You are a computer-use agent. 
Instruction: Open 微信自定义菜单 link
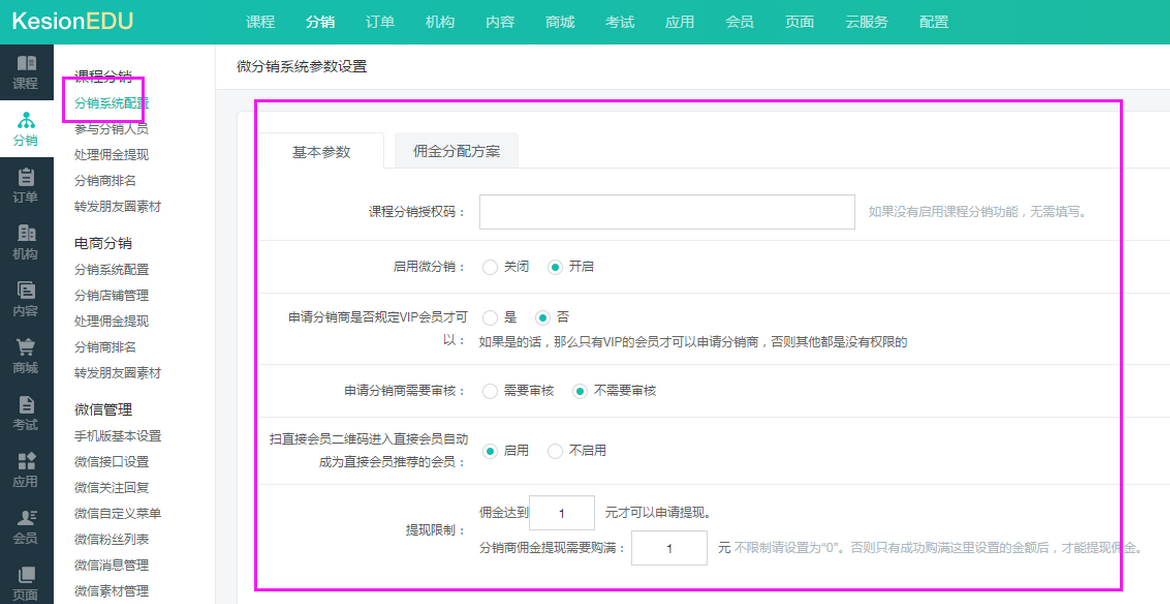[117, 514]
